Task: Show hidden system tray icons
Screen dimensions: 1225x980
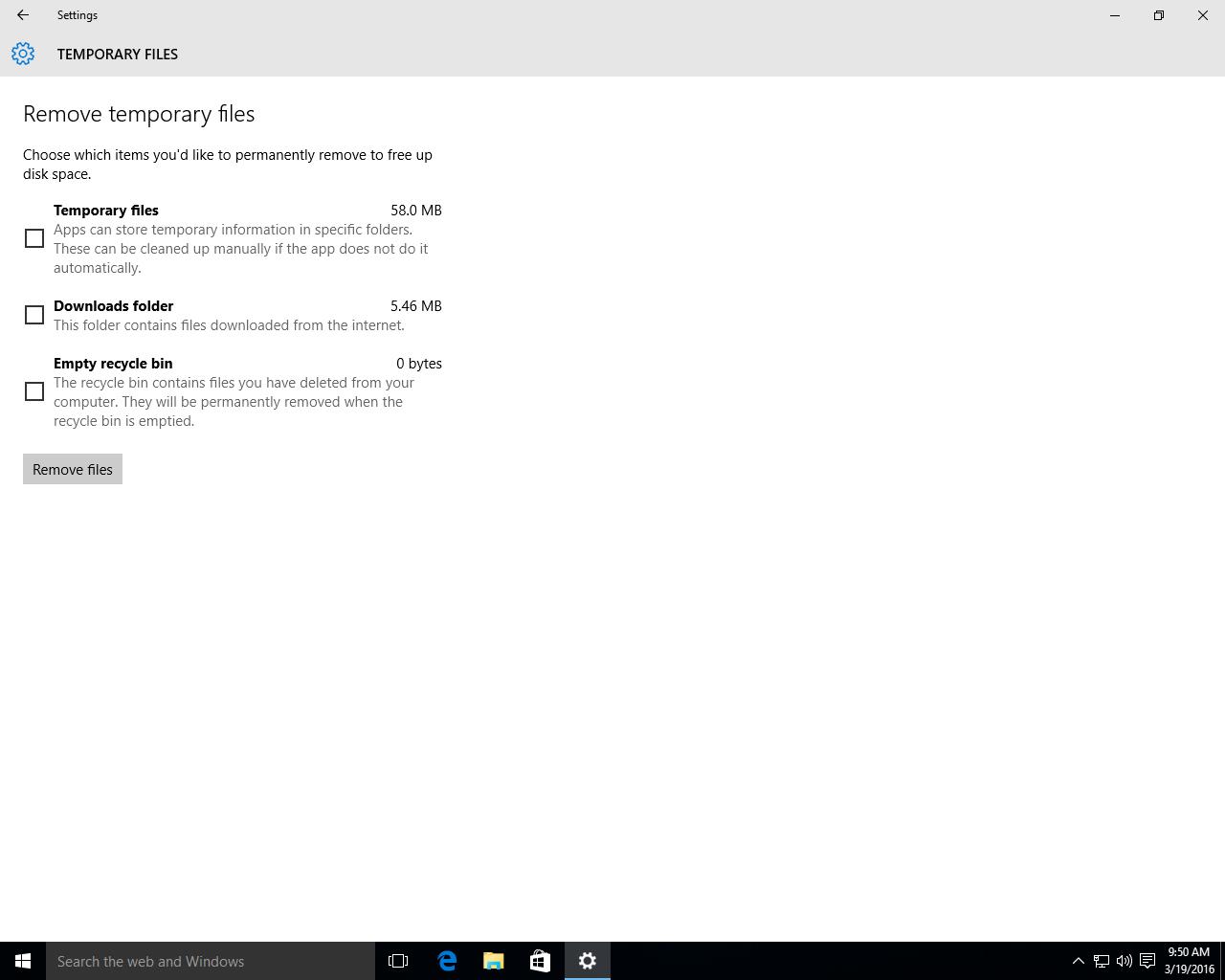Action: pos(1078,961)
